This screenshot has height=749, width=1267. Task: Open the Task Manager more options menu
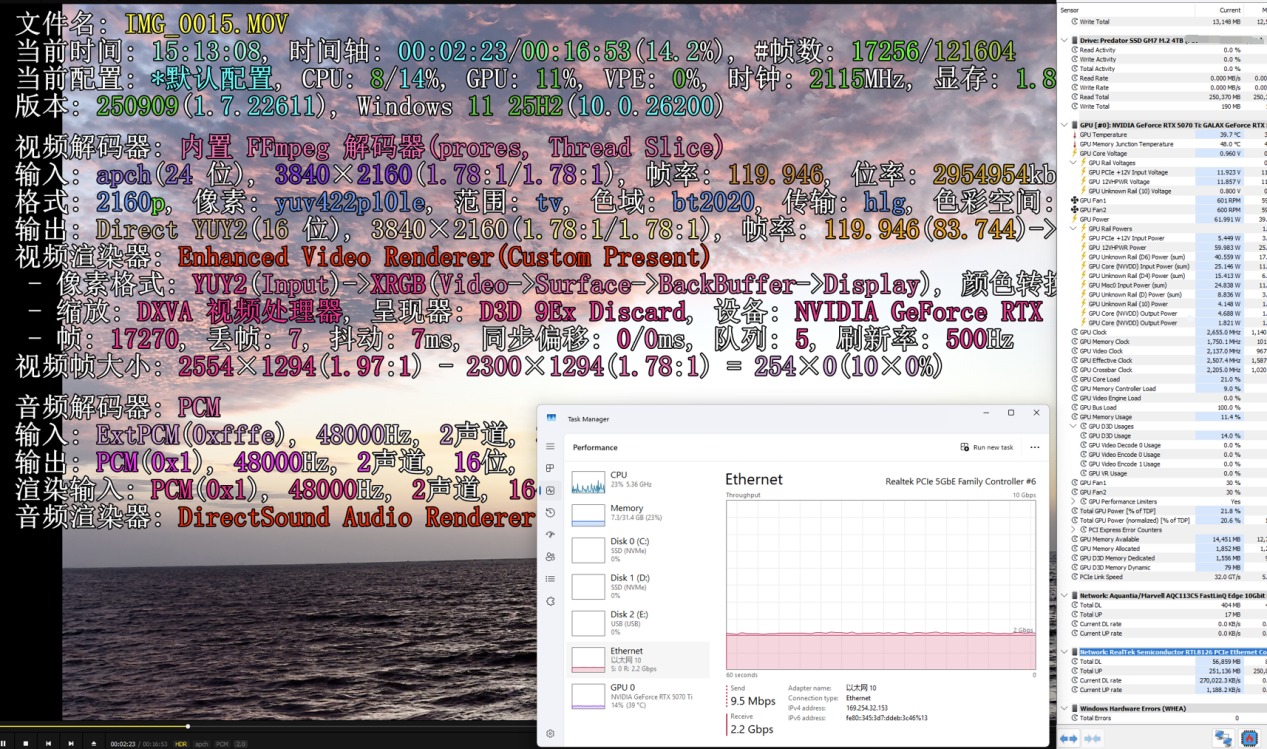click(1034, 447)
